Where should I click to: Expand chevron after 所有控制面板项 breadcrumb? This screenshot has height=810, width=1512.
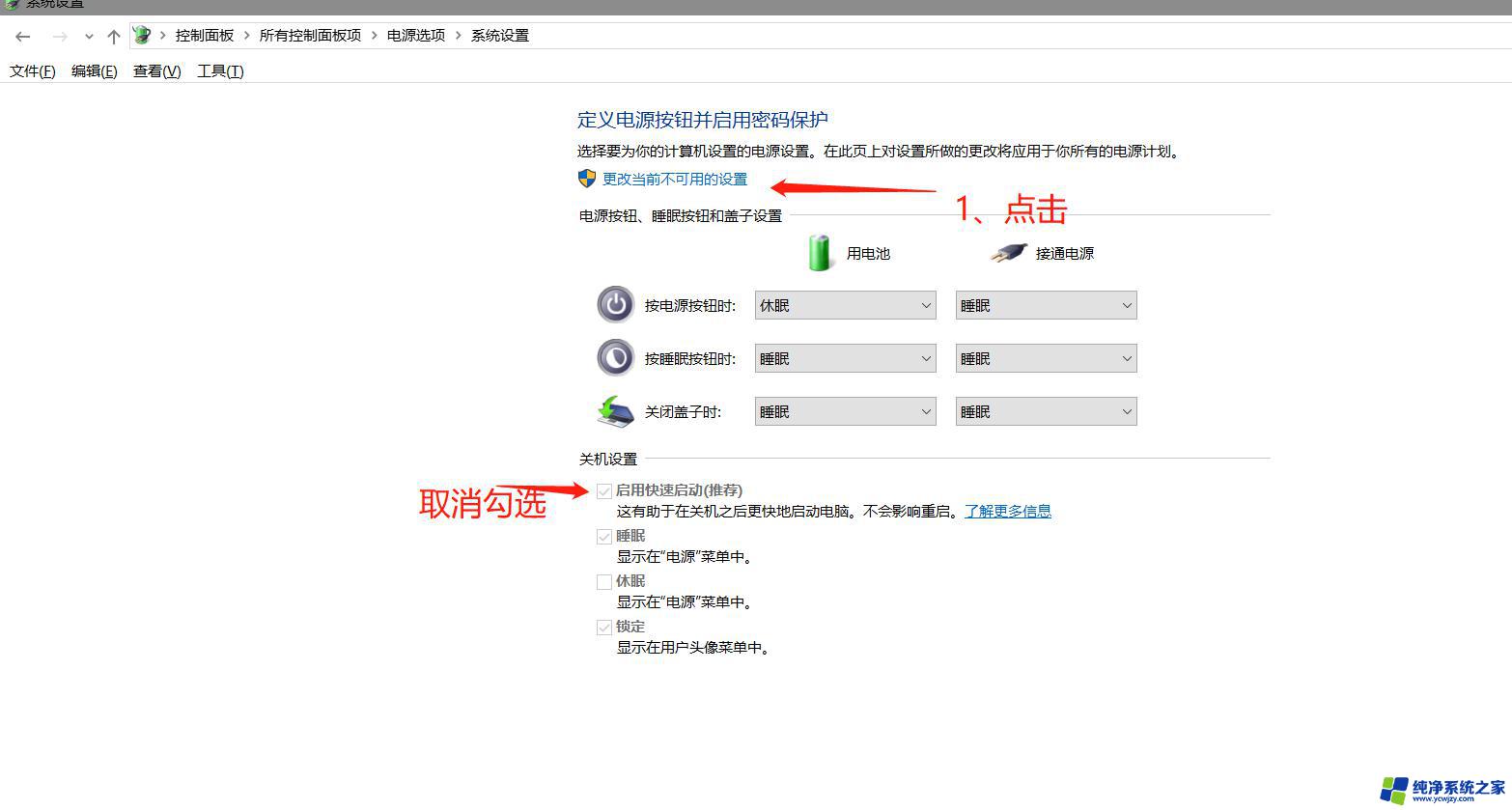point(374,36)
